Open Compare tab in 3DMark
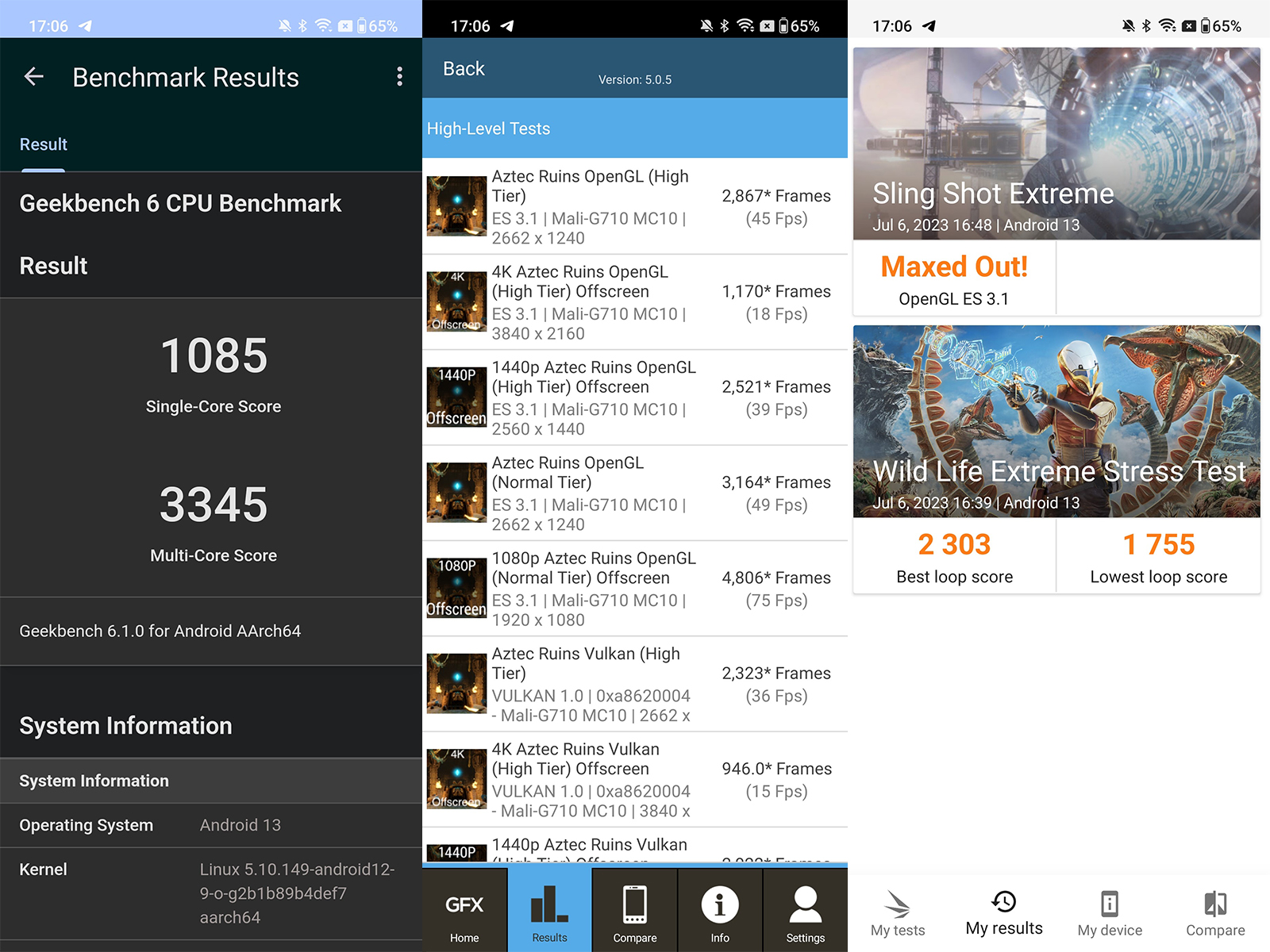The image size is (1270, 952). click(1215, 915)
